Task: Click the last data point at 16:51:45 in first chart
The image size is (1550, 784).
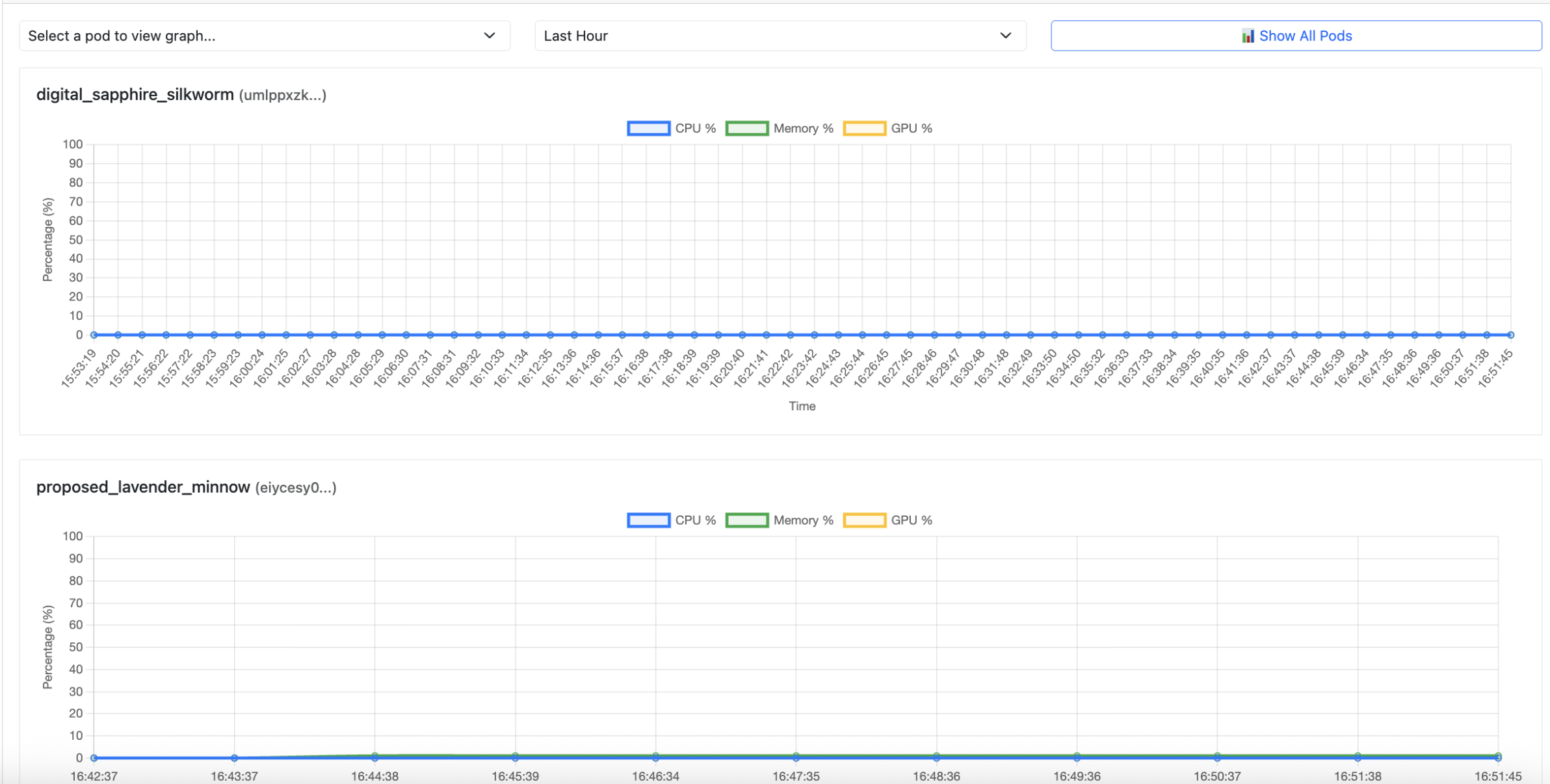Action: coord(1510,335)
